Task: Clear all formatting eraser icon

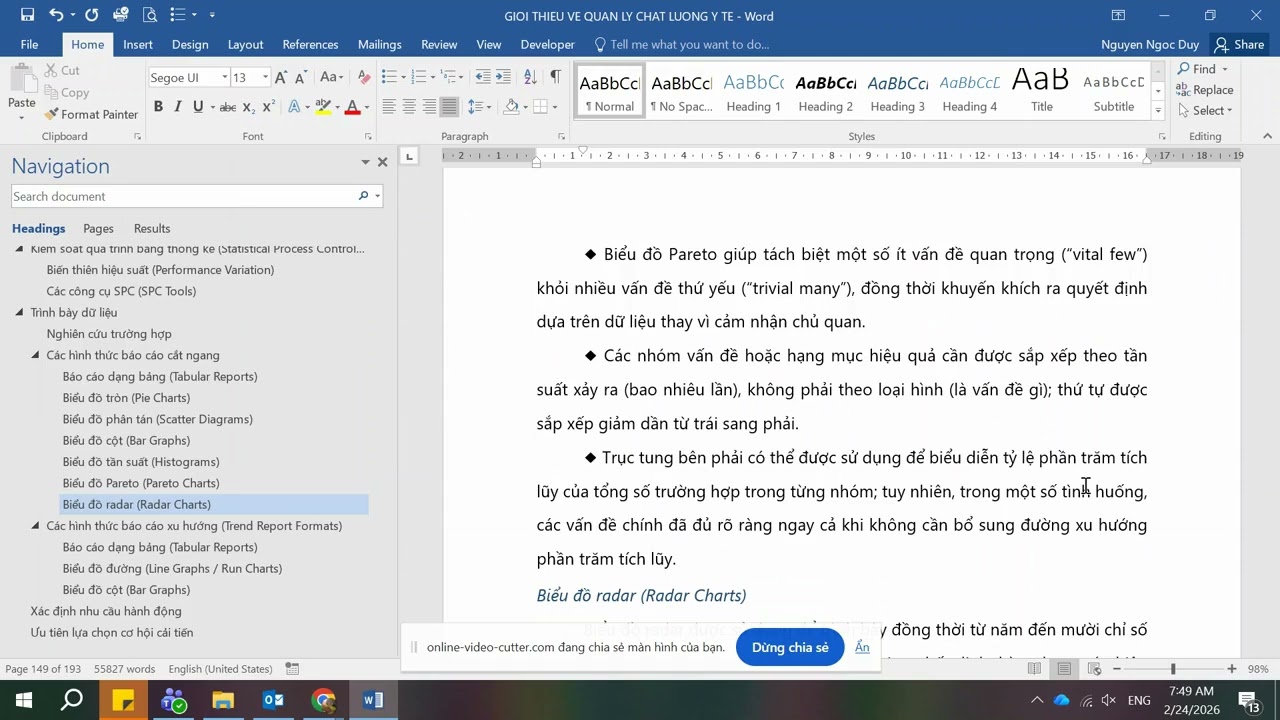Action: tap(364, 77)
